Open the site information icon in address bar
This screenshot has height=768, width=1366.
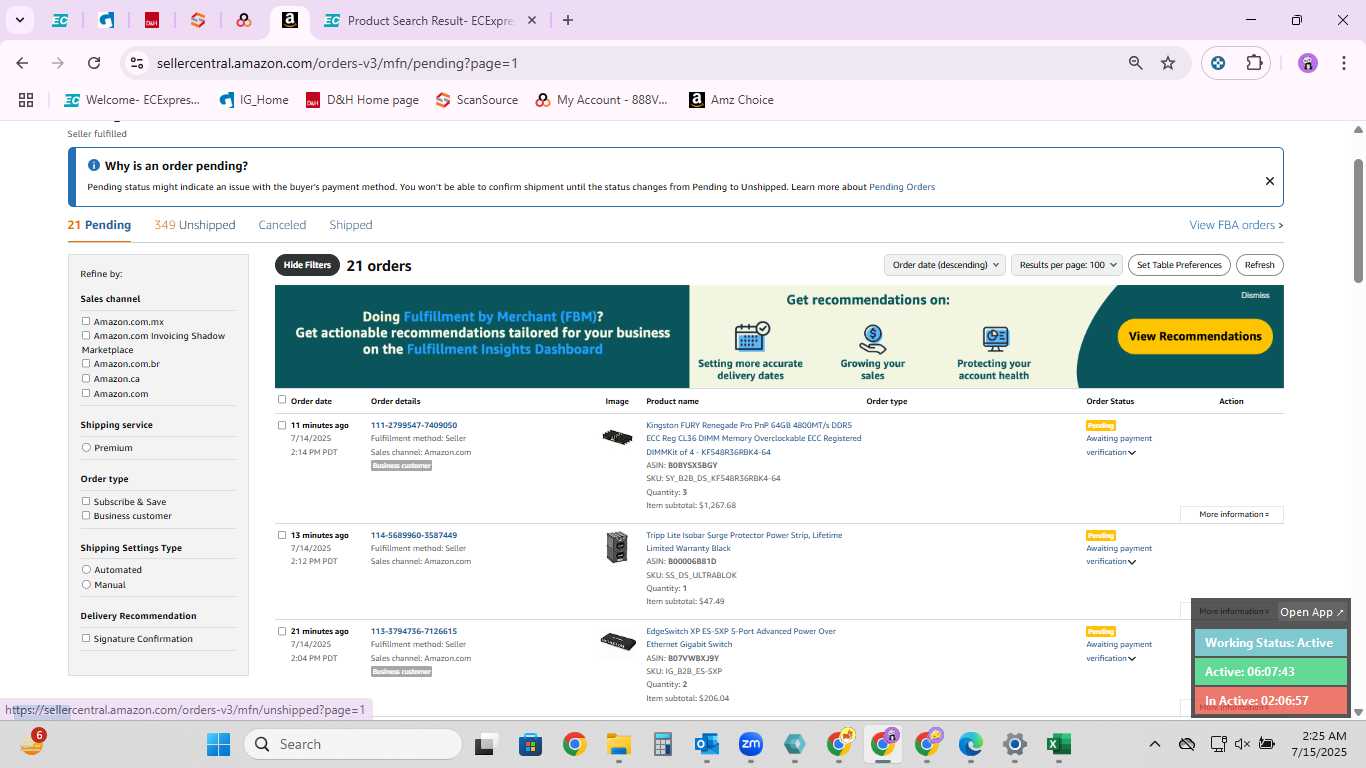(137, 63)
